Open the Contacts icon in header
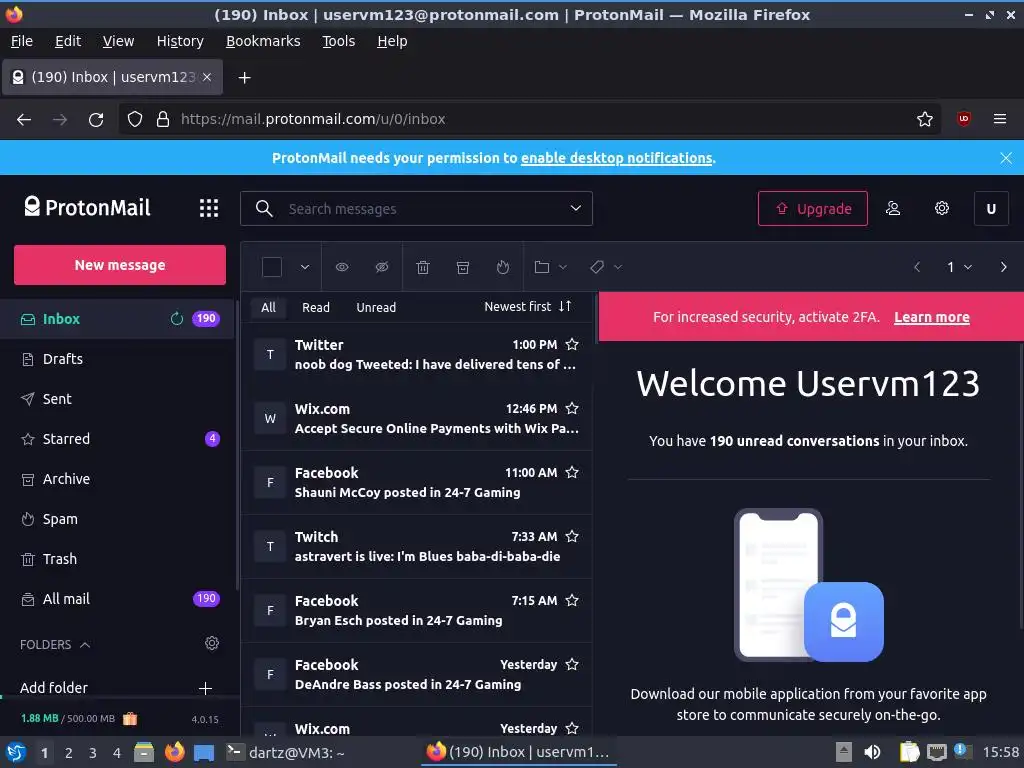Viewport: 1024px width, 768px height. [x=893, y=208]
